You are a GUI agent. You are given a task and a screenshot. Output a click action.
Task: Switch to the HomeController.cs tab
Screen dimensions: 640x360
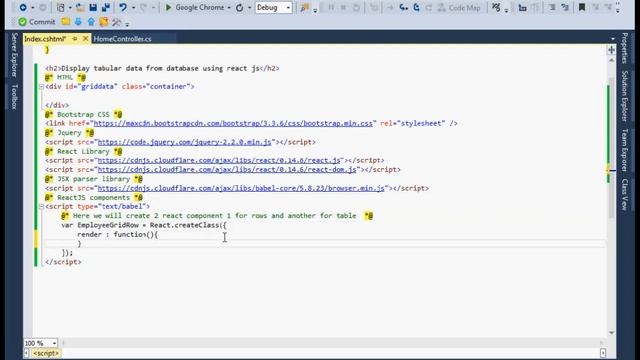pos(122,39)
